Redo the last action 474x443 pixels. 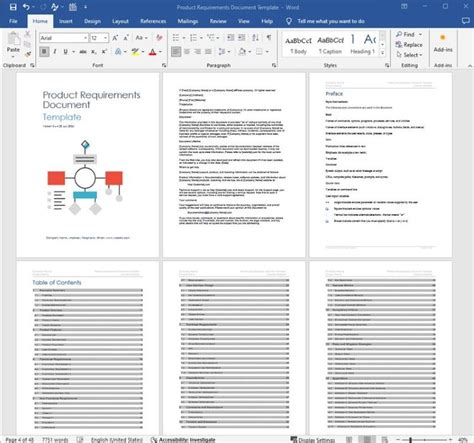coord(43,7)
